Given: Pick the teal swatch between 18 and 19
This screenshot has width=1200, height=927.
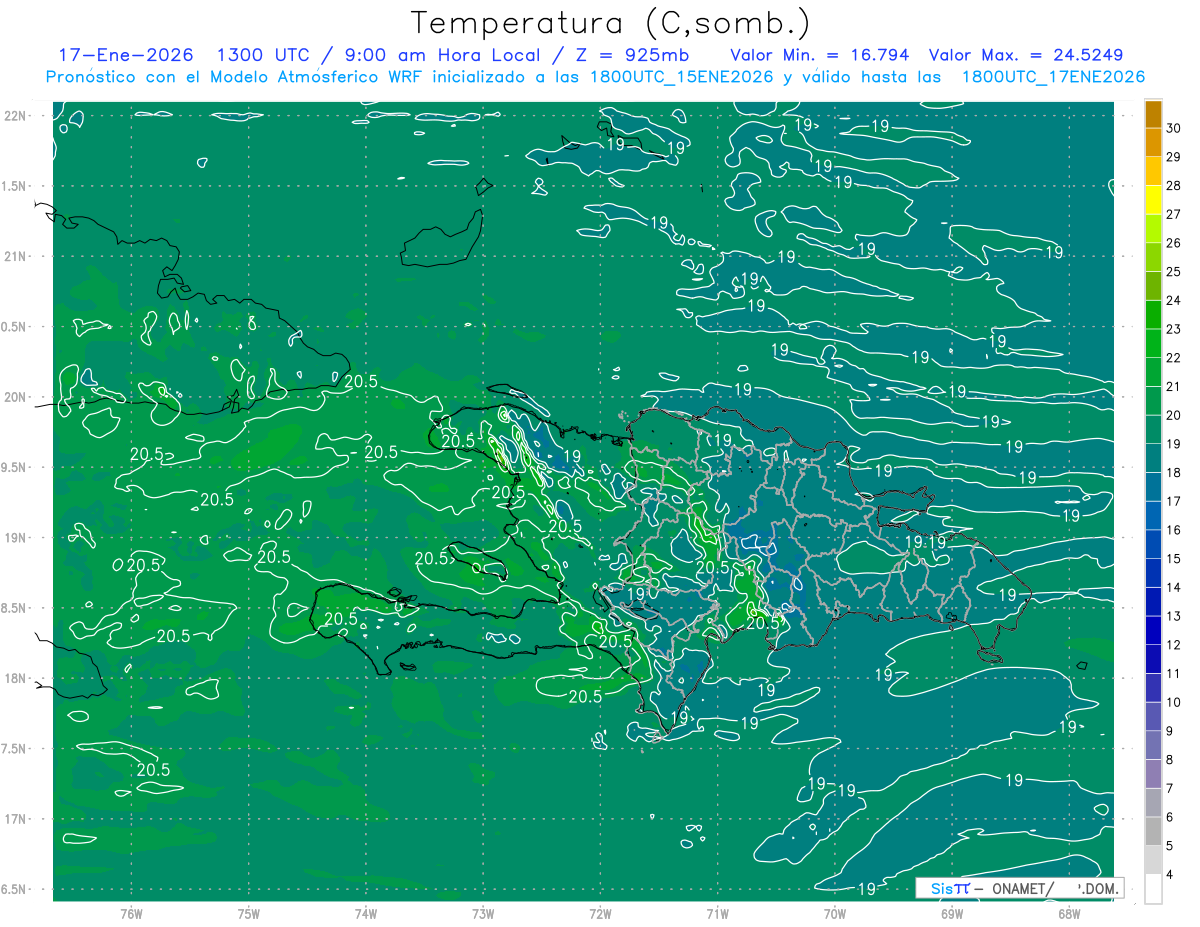Looking at the screenshot, I should (1153, 458).
